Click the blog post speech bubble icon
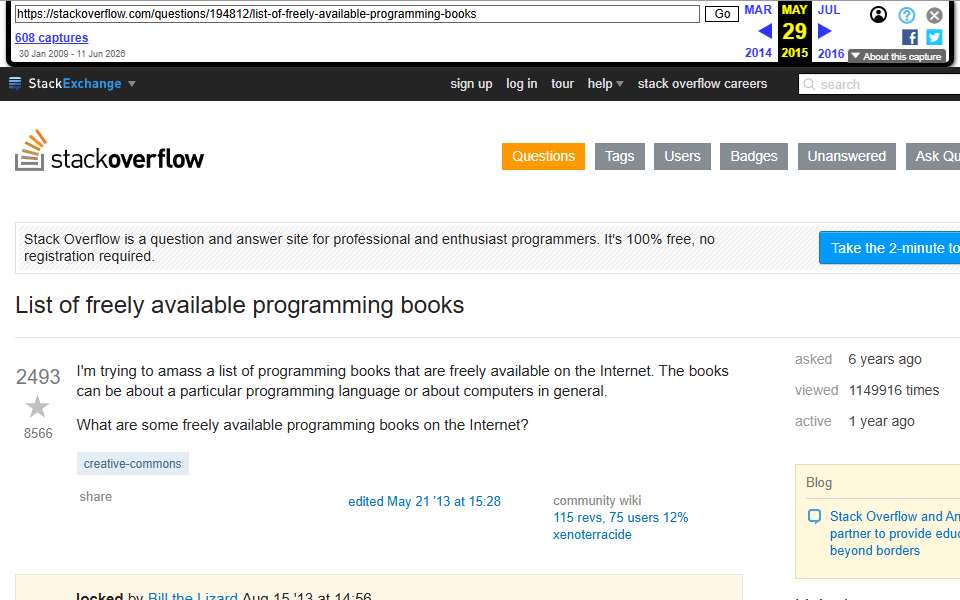Viewport: 960px width, 600px height. pyautogui.click(x=814, y=516)
